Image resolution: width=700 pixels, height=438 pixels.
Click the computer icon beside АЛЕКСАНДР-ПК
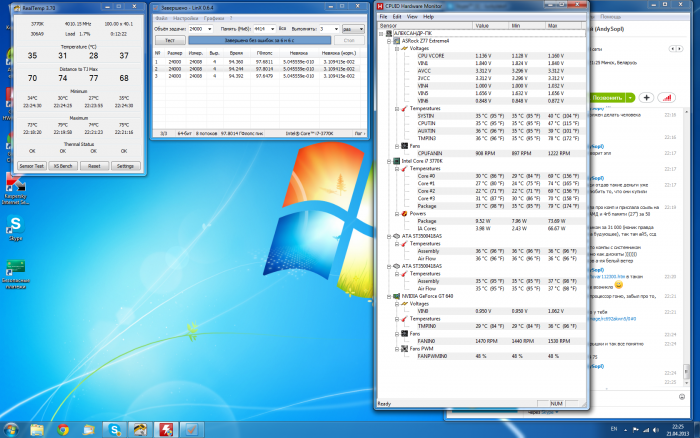click(389, 33)
